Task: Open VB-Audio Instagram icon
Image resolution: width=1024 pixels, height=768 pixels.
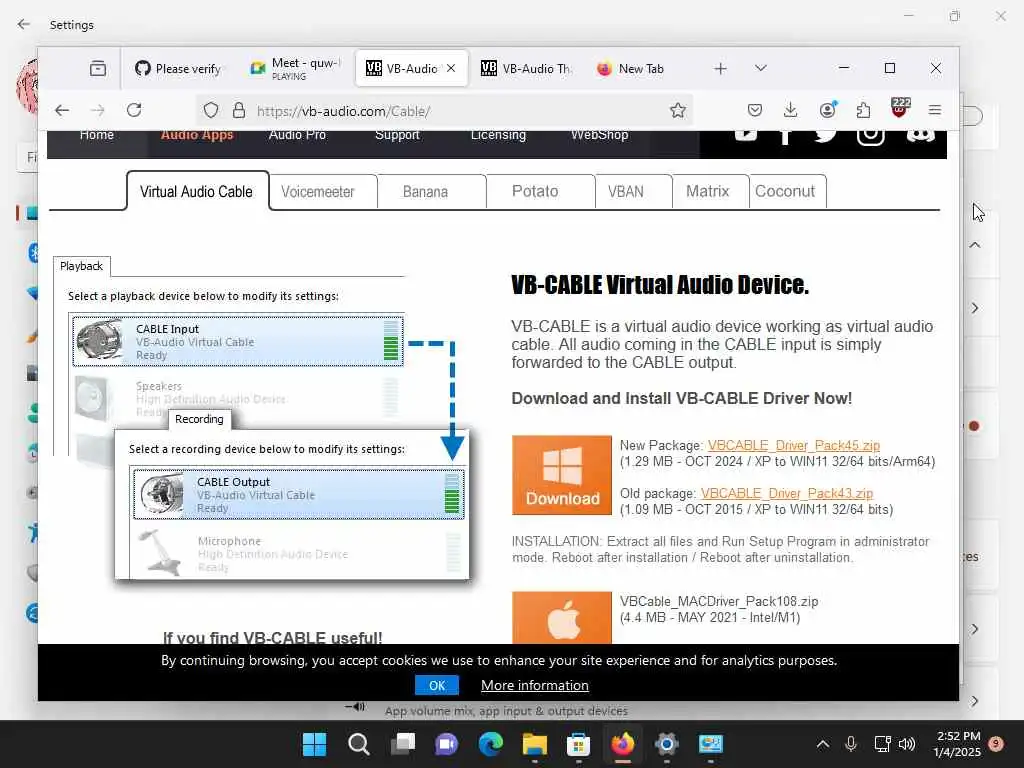Action: pyautogui.click(x=871, y=136)
